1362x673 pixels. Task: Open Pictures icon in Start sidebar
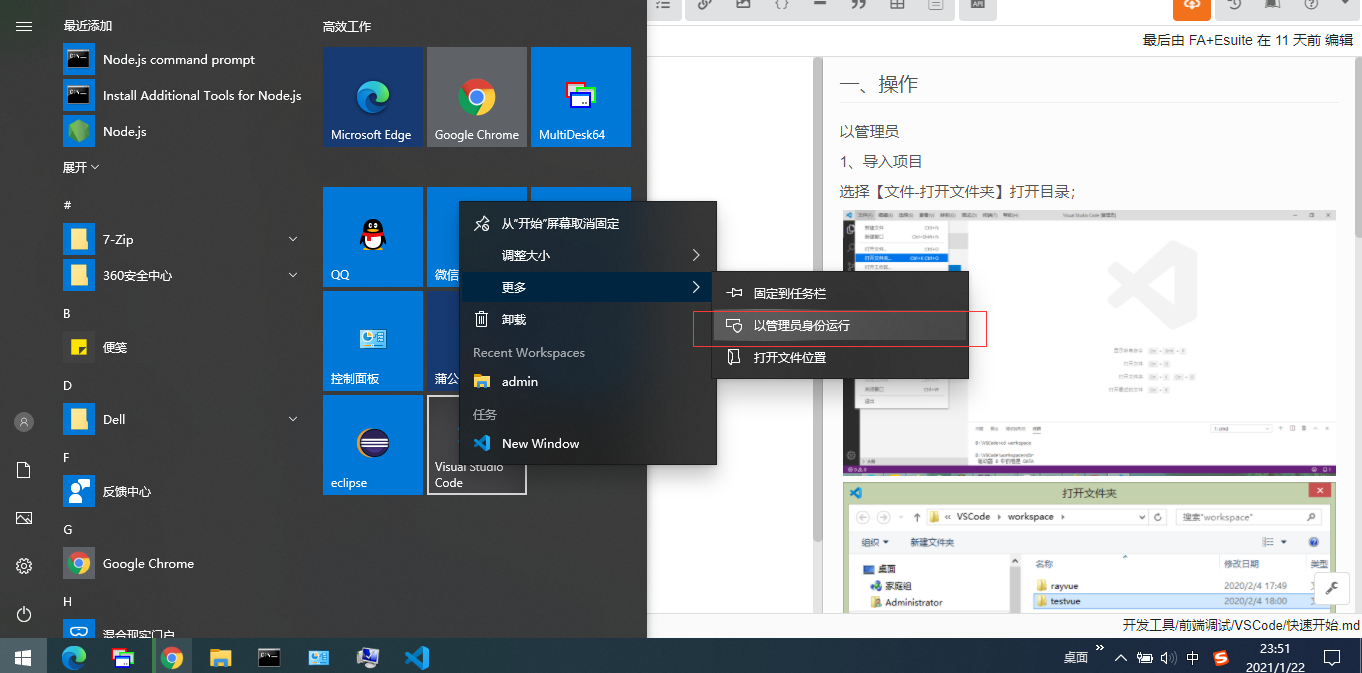[x=24, y=518]
